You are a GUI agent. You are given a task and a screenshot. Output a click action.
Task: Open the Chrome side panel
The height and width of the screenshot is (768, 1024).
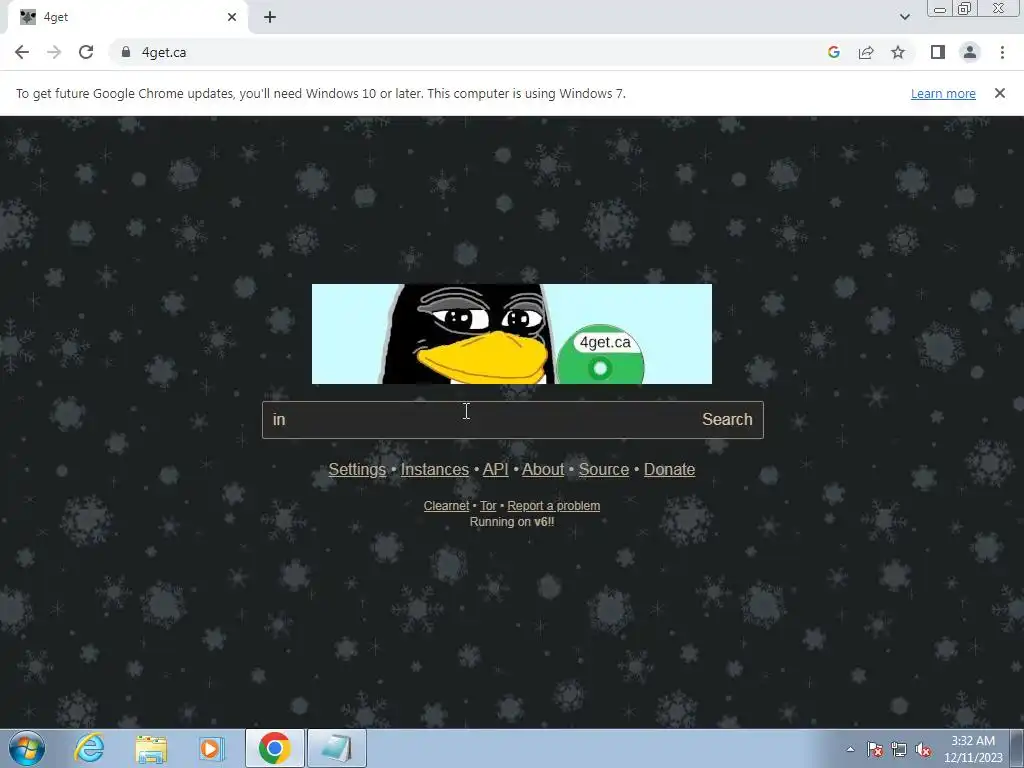click(938, 52)
